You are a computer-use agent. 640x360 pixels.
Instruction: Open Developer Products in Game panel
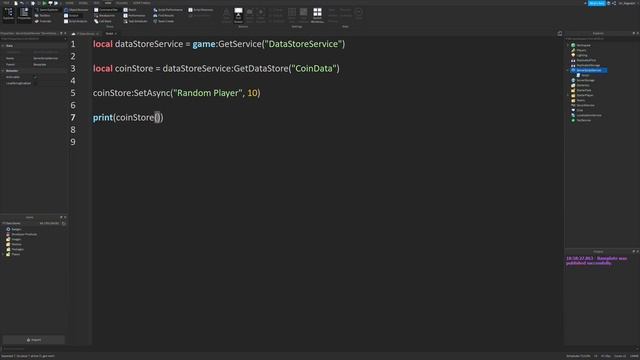(21, 234)
